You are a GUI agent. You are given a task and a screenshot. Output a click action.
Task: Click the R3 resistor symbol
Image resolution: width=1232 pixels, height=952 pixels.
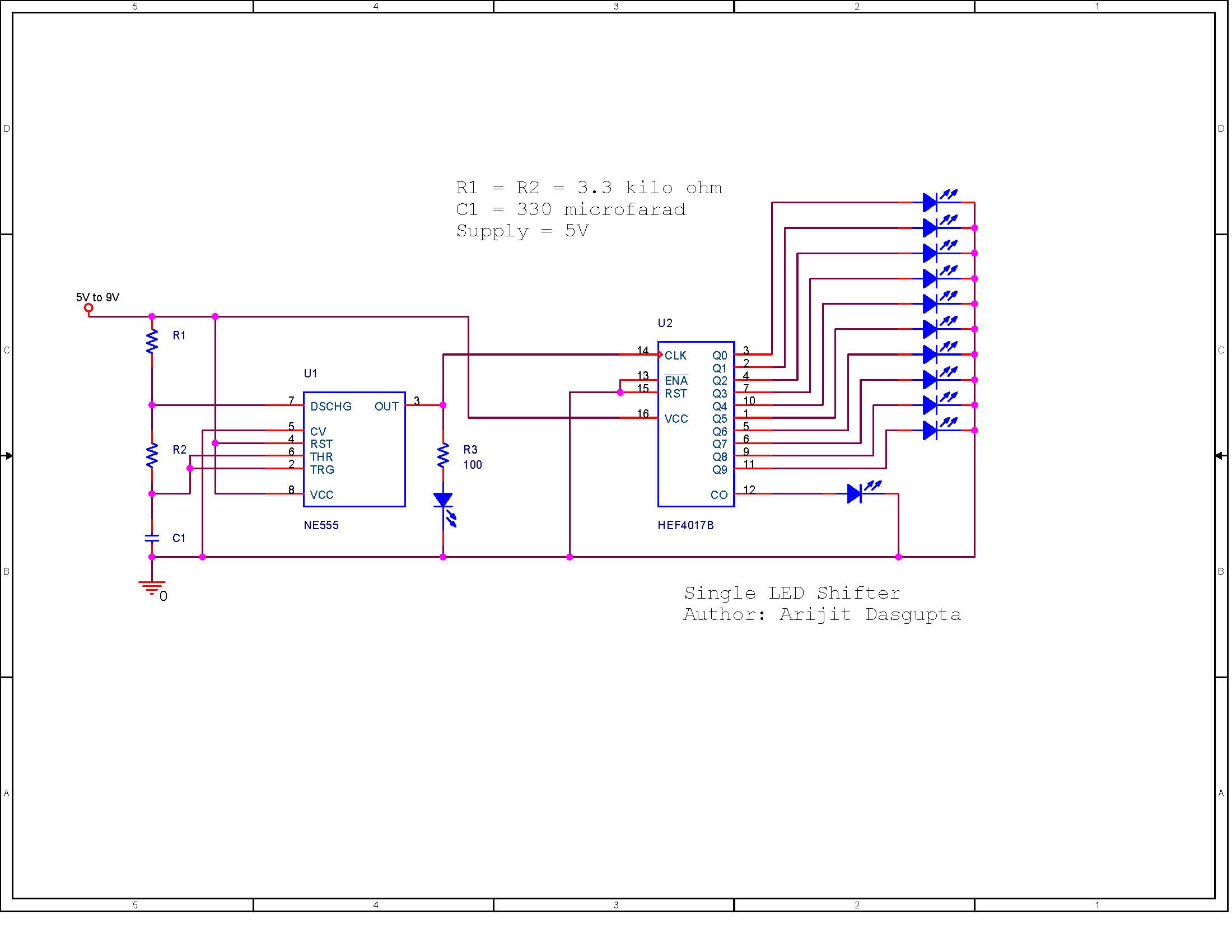tap(445, 456)
